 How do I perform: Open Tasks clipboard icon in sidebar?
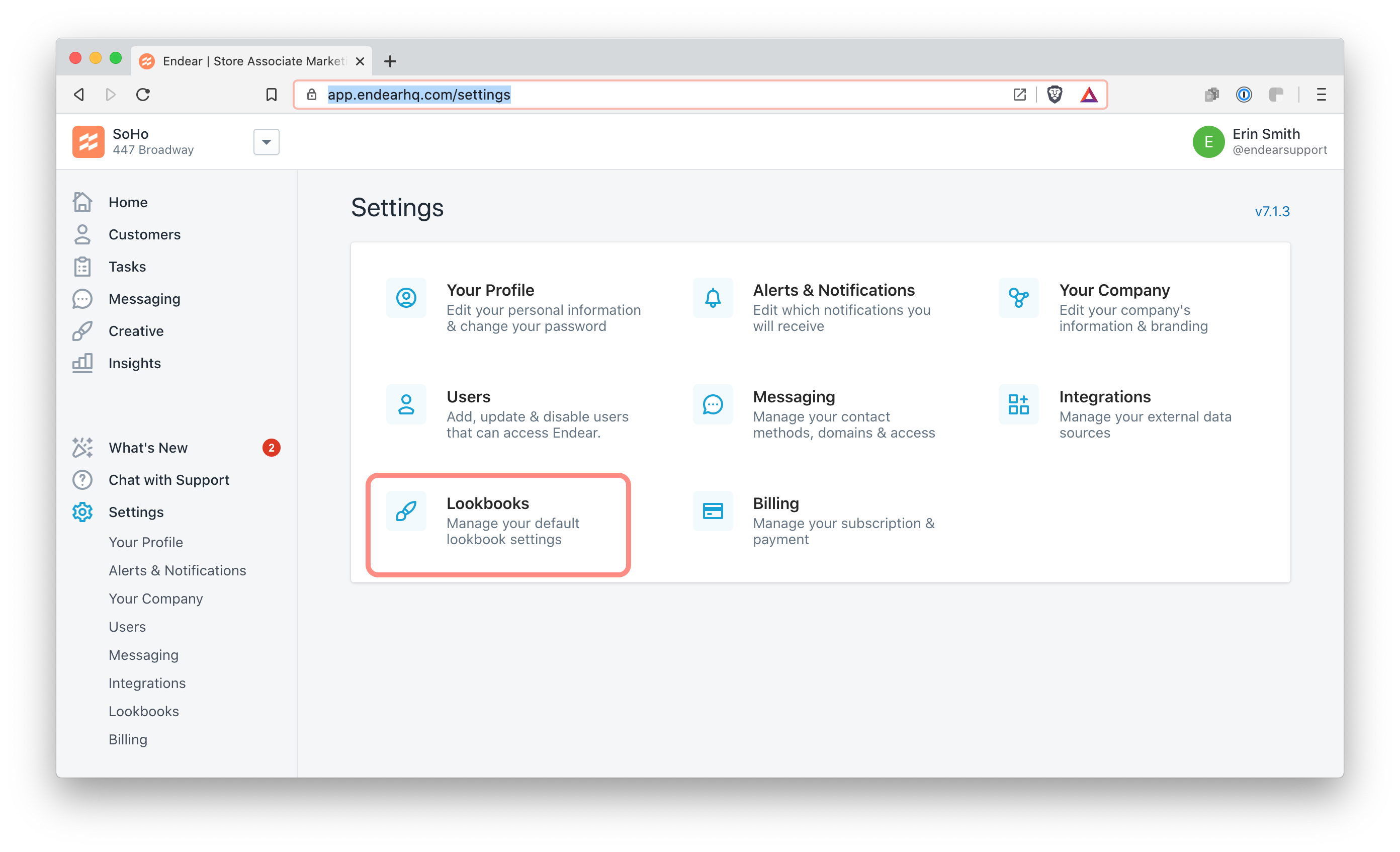pos(82,267)
